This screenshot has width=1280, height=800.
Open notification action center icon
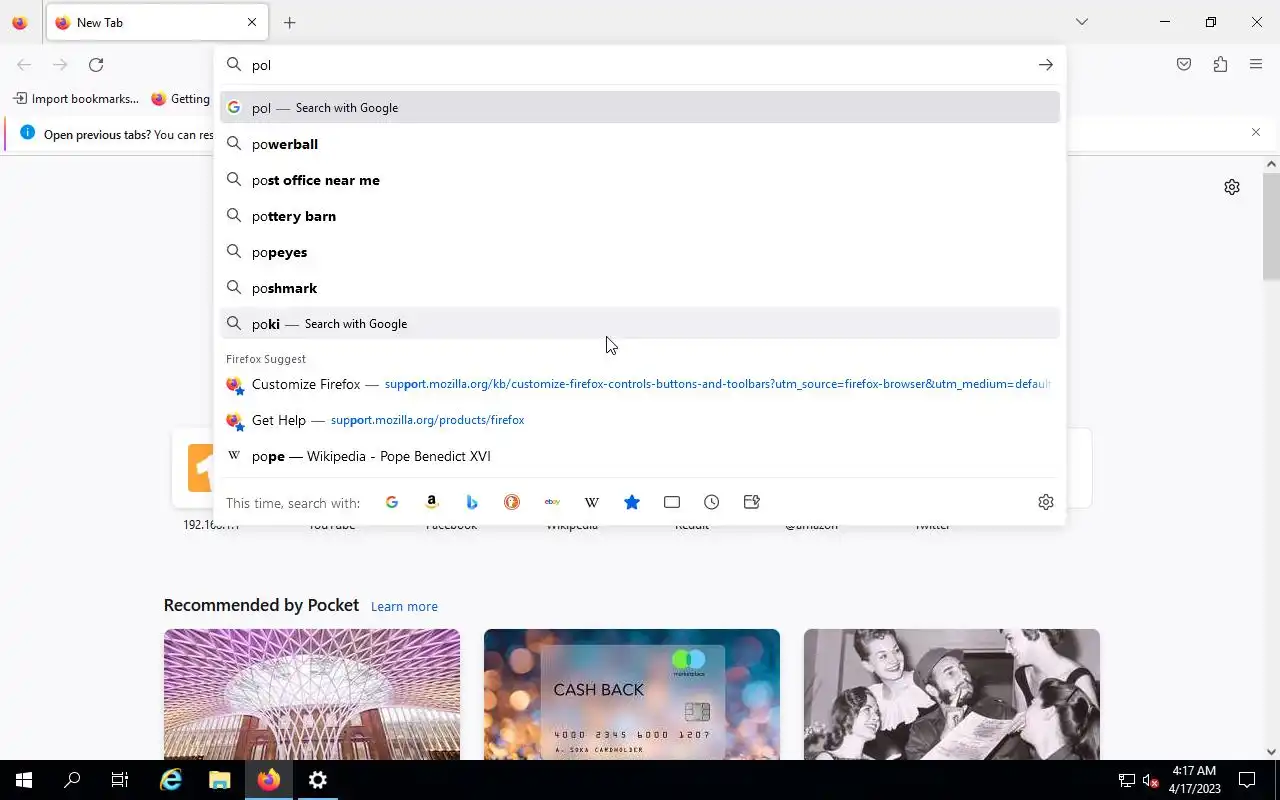(x=1247, y=780)
